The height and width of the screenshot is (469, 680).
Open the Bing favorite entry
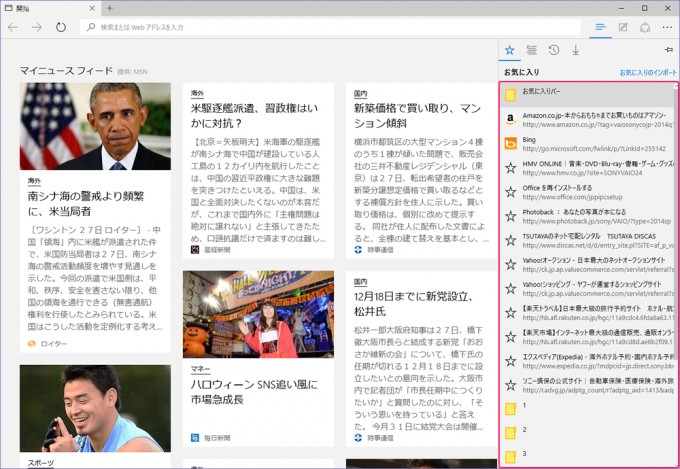tap(588, 144)
